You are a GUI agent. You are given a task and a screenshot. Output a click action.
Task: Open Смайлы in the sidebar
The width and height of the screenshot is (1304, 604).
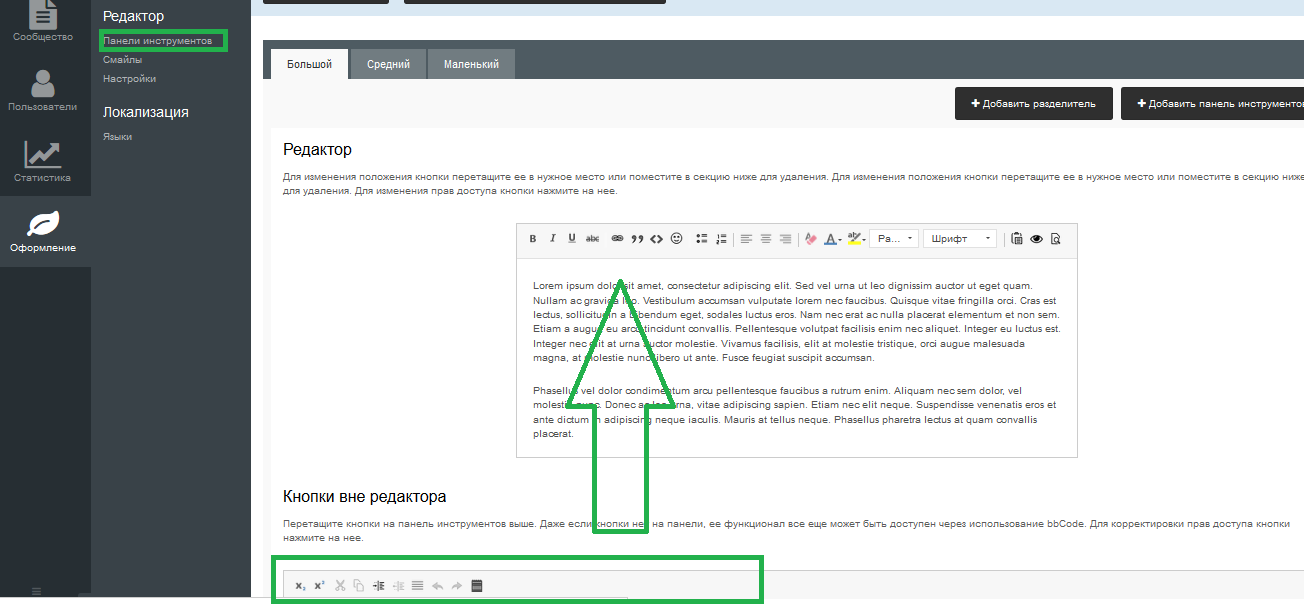pos(122,60)
